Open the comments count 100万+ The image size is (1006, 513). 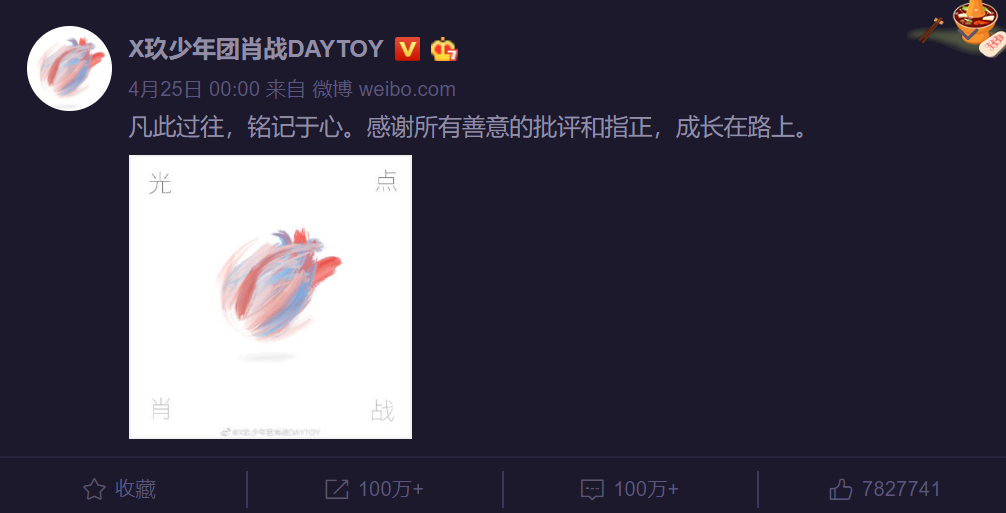click(x=646, y=490)
